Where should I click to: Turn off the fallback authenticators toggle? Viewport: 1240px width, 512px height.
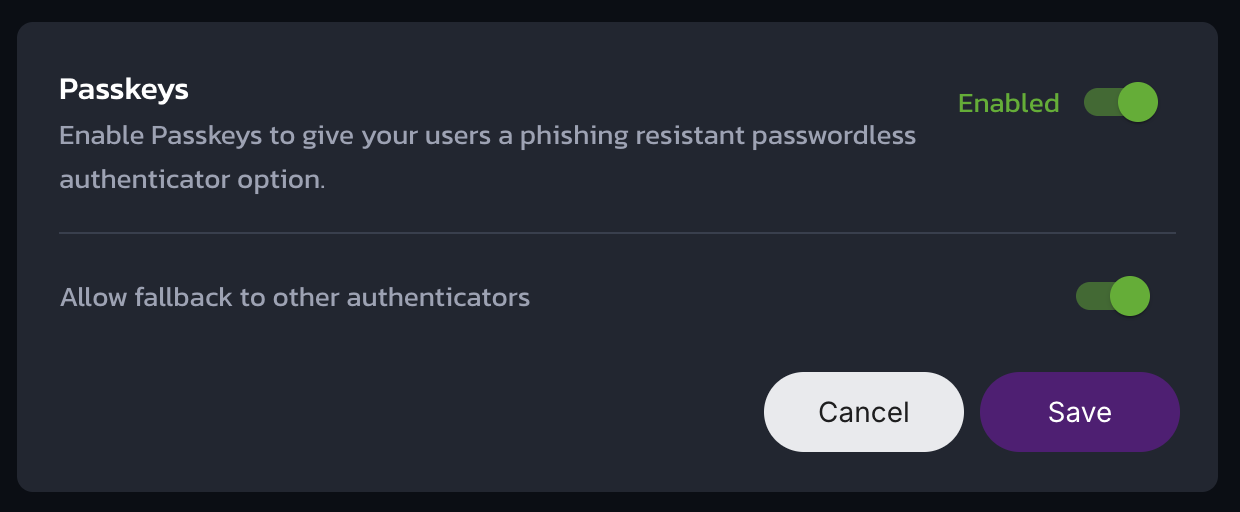(x=1112, y=297)
